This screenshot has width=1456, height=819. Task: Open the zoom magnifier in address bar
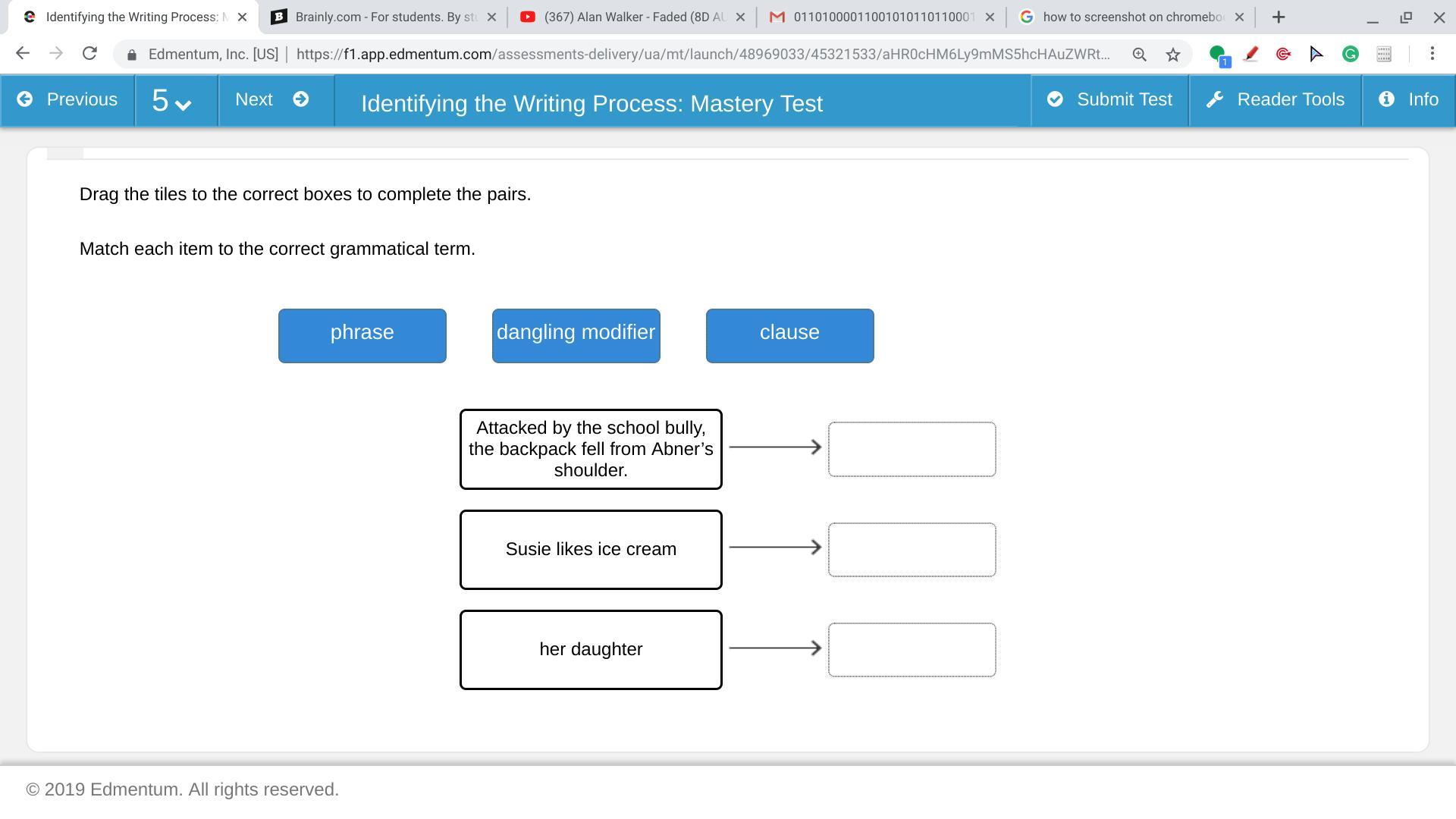point(1139,54)
